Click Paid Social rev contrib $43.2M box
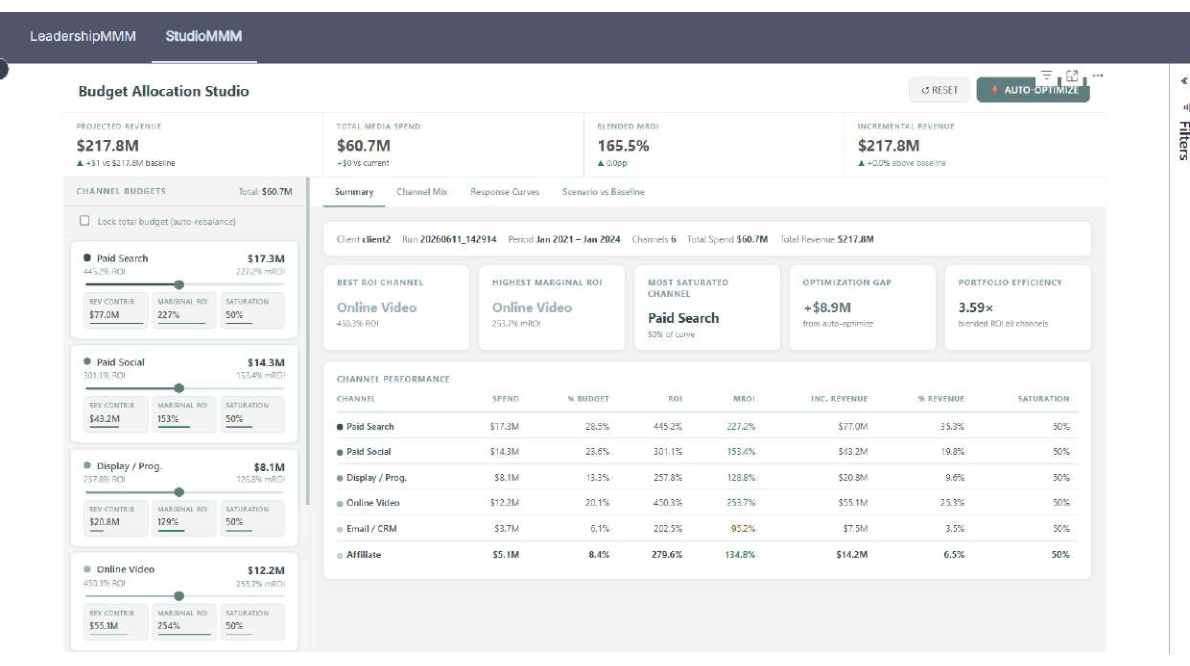The width and height of the screenshot is (1190, 666). [115, 413]
